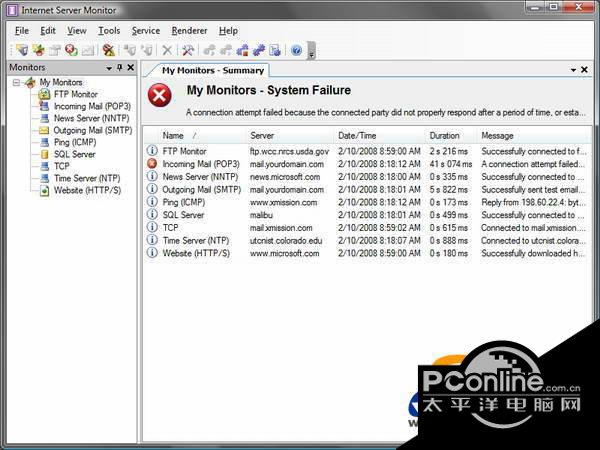Select Ping (ICMP) in the tree
This screenshot has height=450, width=600.
(x=75, y=142)
